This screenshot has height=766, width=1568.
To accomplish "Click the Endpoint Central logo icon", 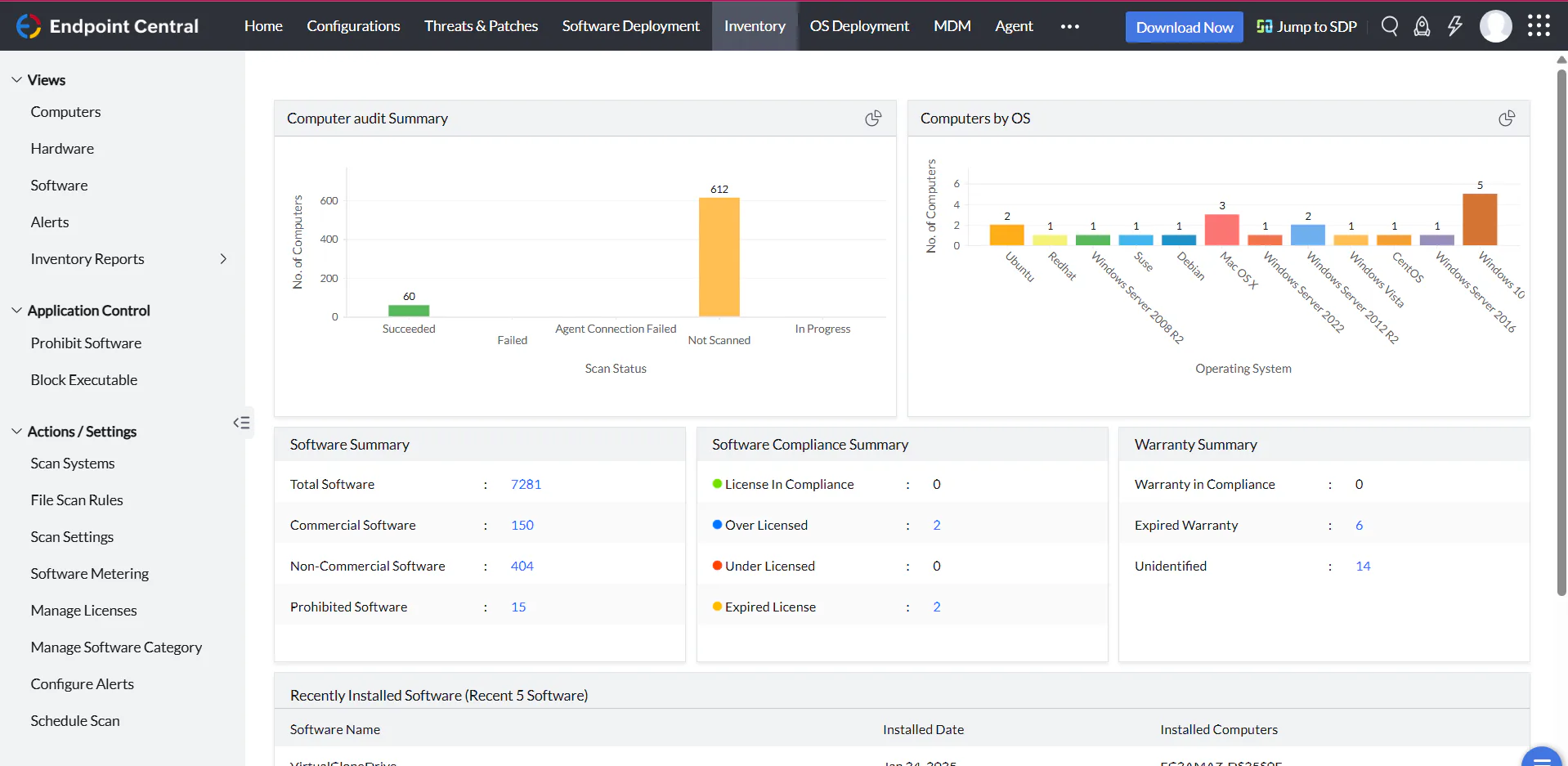I will [29, 26].
